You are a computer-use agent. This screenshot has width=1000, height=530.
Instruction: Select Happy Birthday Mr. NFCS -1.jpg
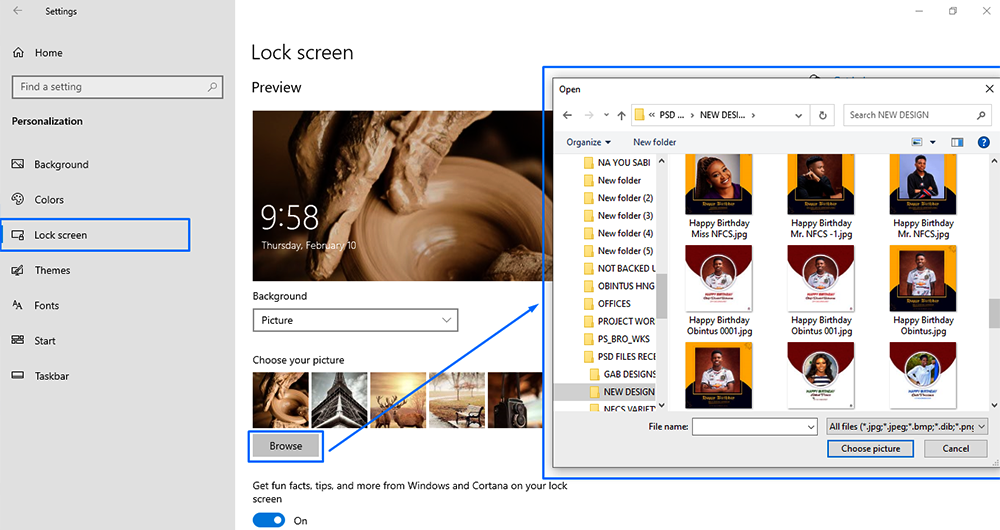coord(821,196)
